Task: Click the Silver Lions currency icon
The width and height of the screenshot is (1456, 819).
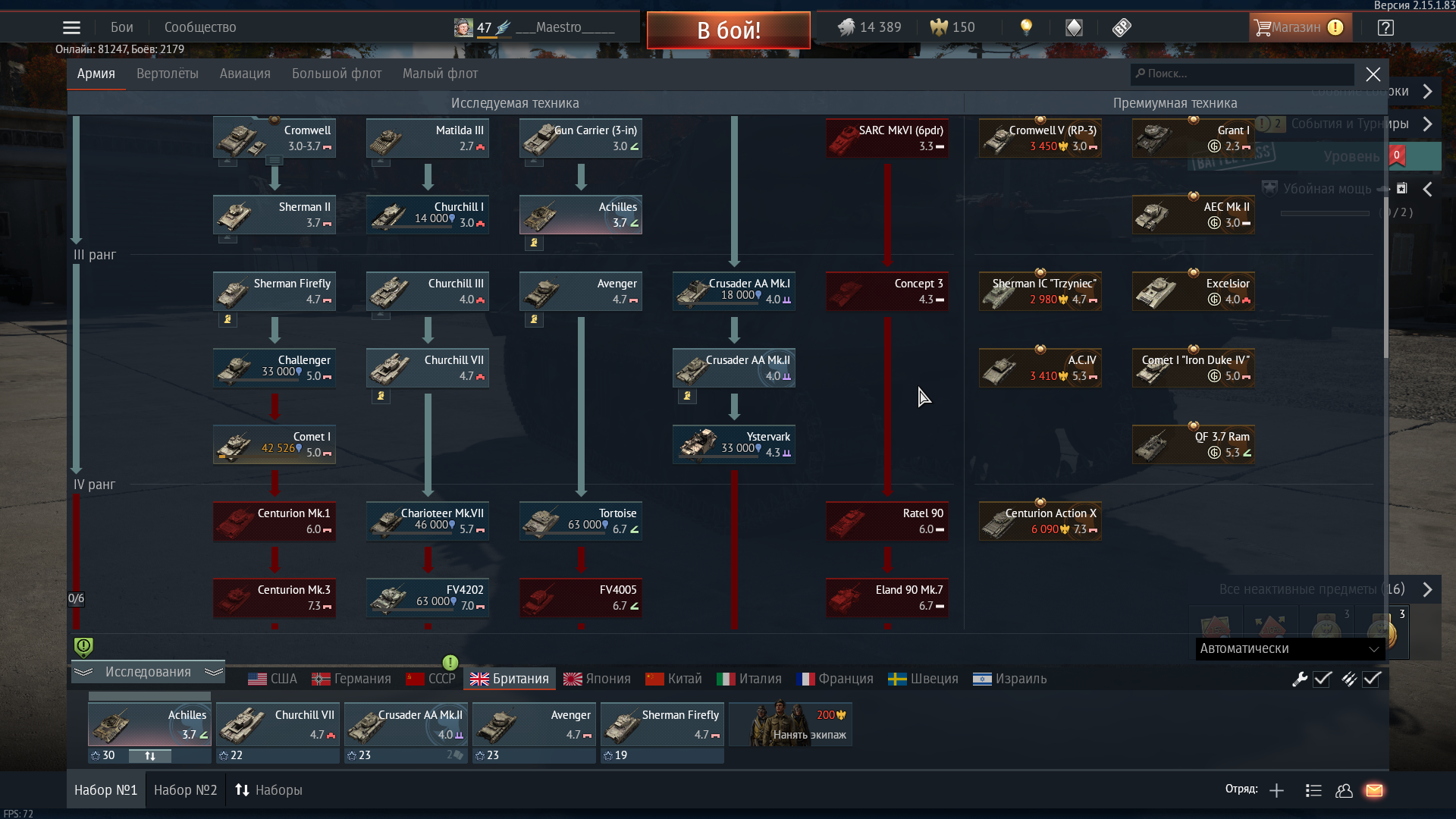Action: coord(846,27)
